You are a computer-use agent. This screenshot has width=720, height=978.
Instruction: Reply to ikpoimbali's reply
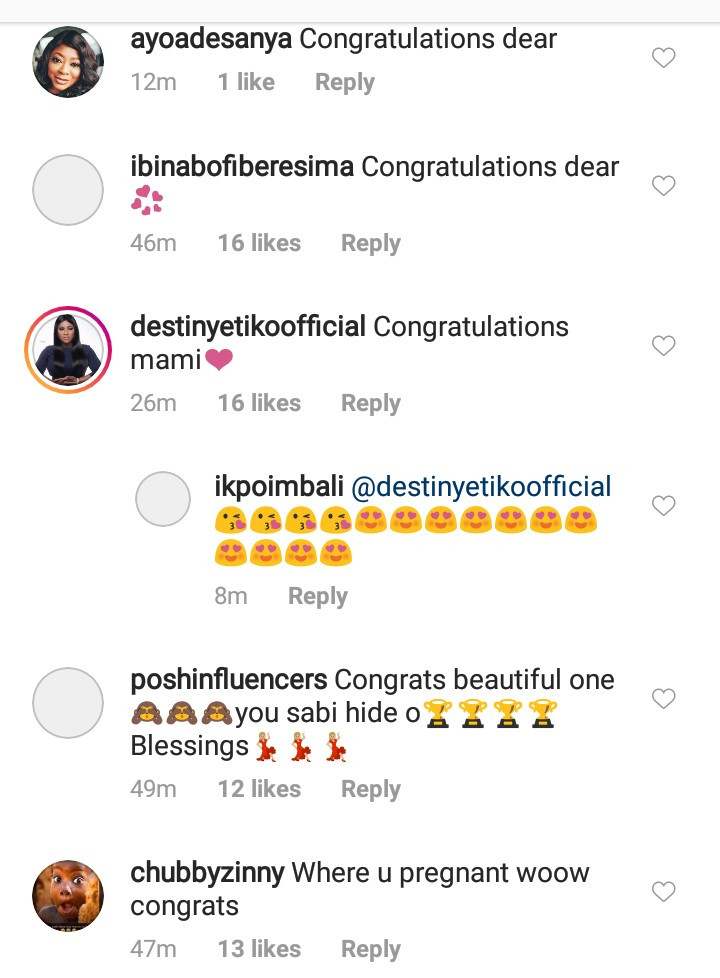coord(317,595)
